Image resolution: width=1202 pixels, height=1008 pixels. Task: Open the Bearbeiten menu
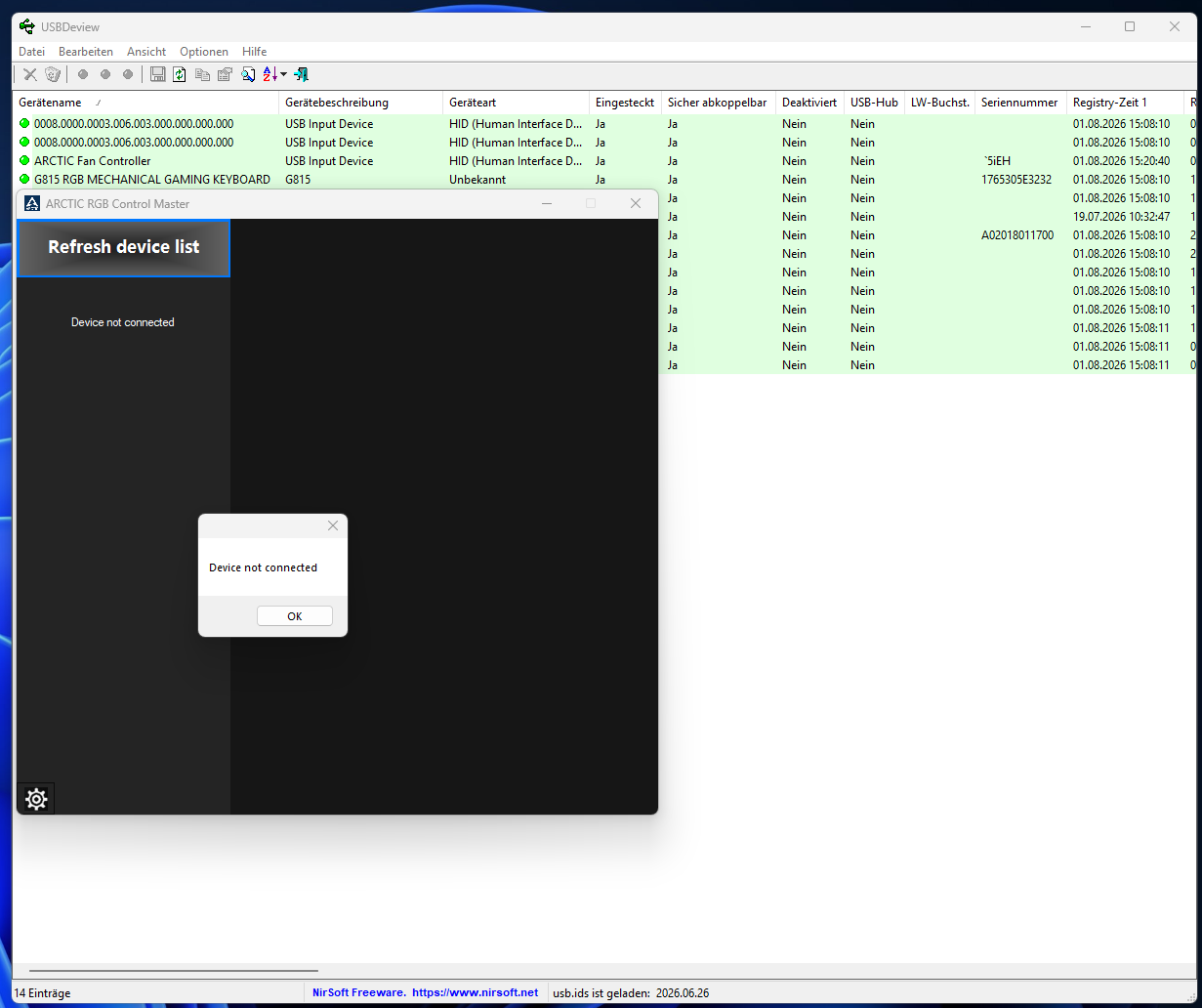(86, 52)
